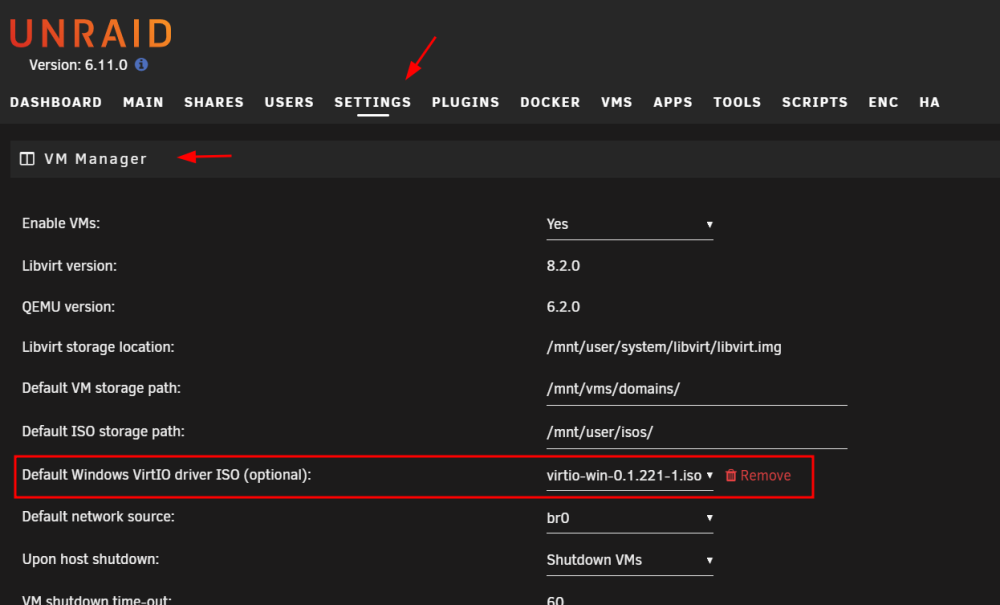Open the HA tab

pyautogui.click(x=930, y=102)
